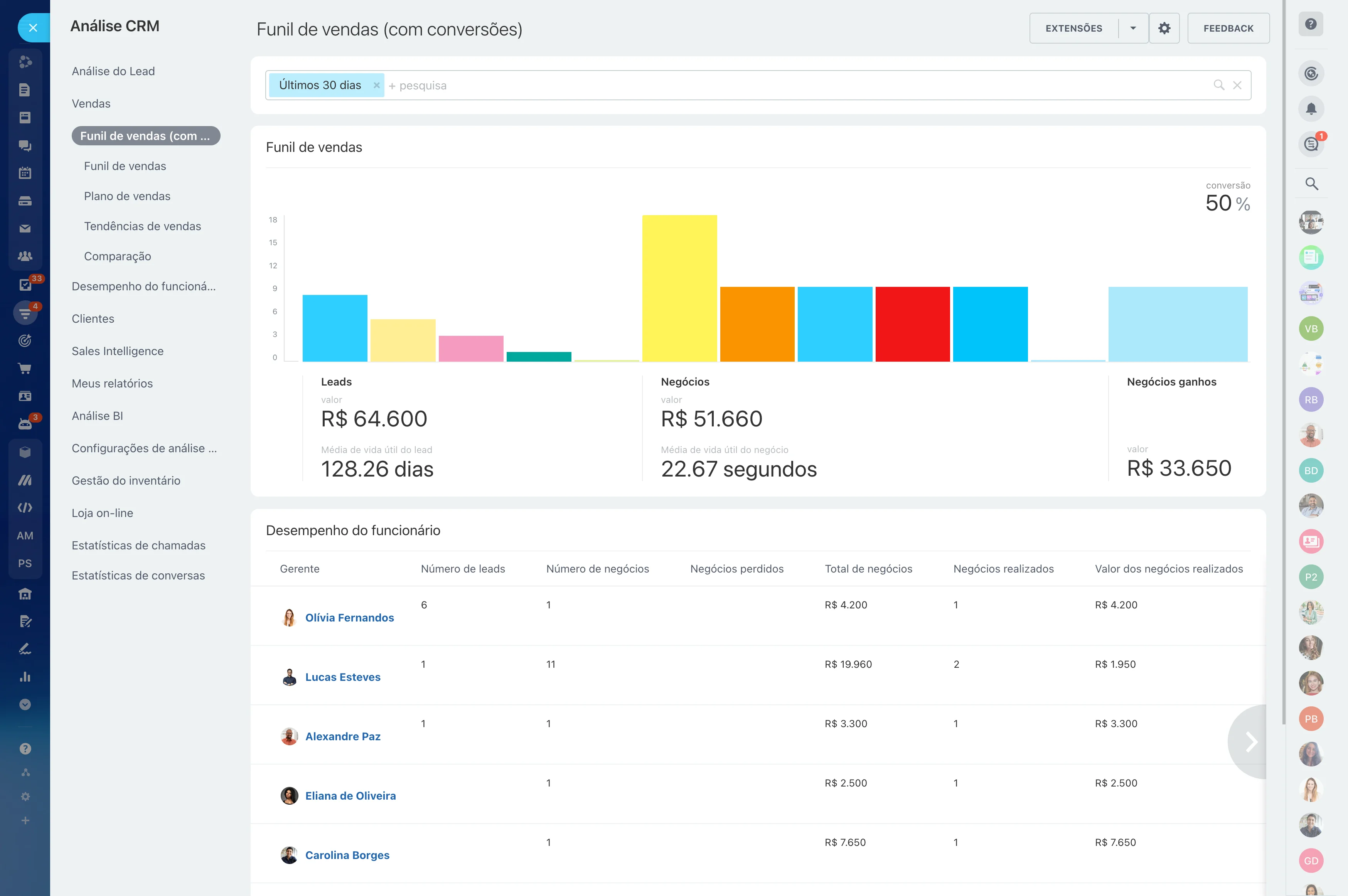Click the Feedback button

pyautogui.click(x=1228, y=28)
